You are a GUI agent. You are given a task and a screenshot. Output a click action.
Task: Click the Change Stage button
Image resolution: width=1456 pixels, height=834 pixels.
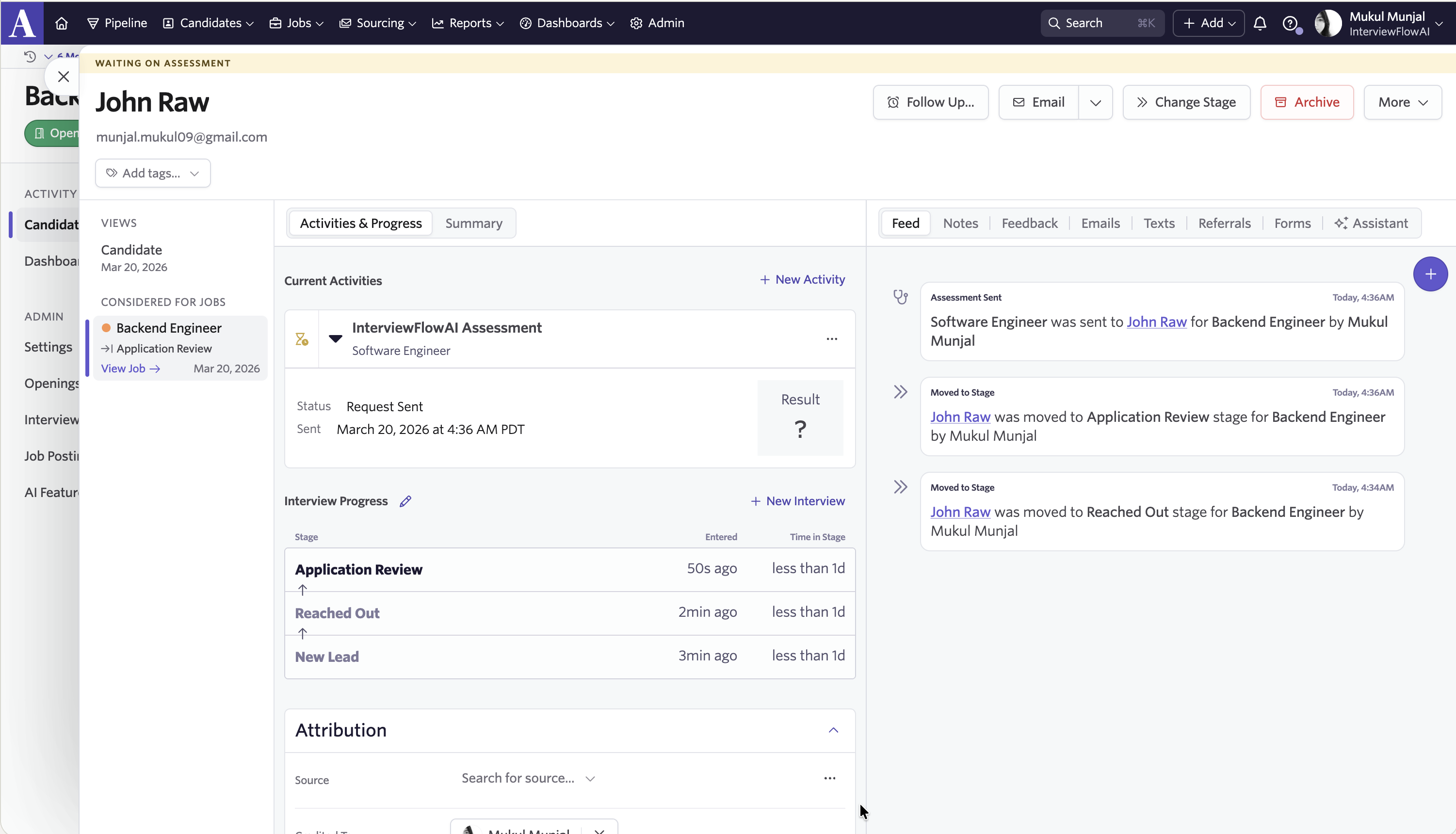[x=1186, y=102]
